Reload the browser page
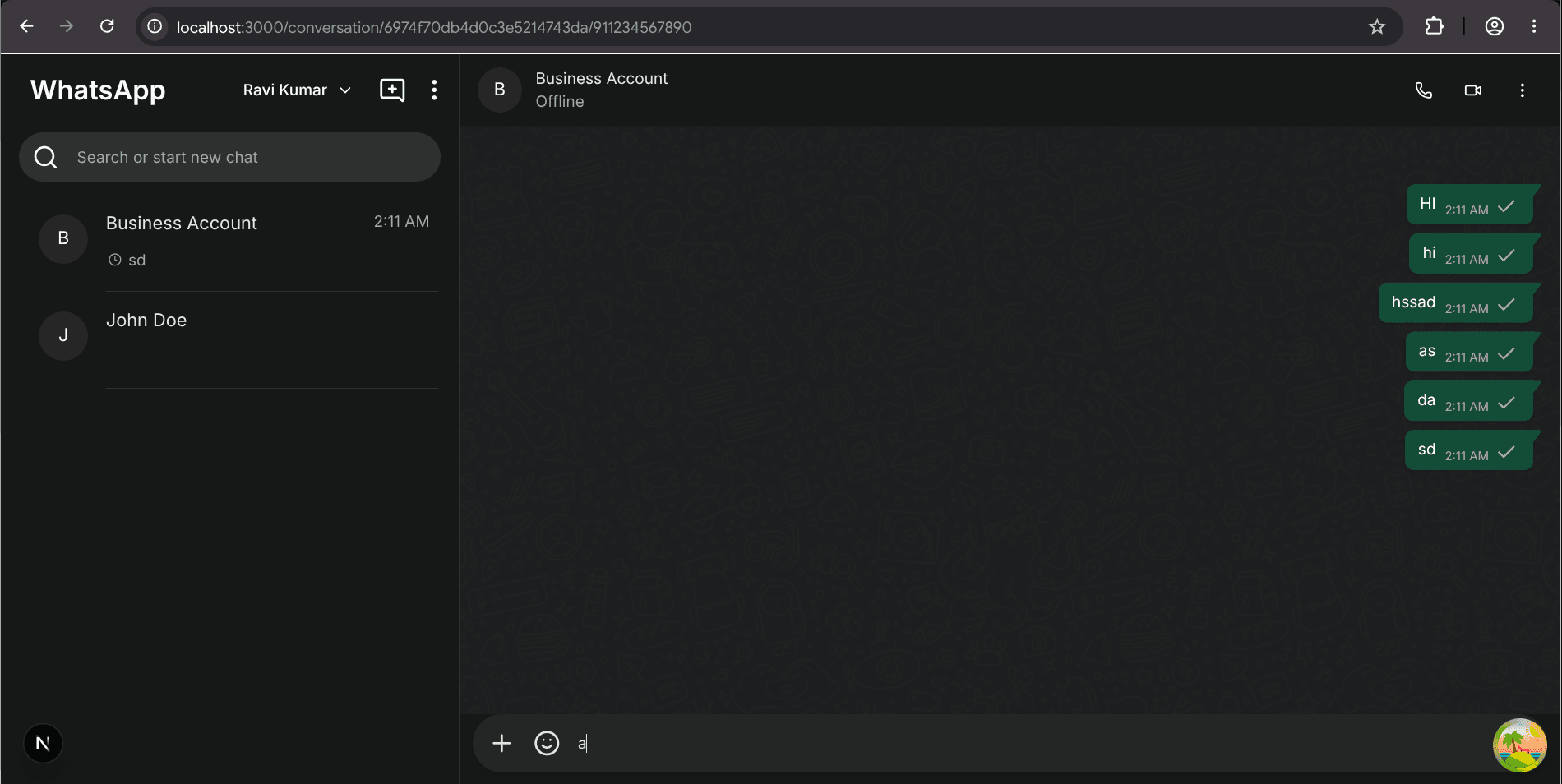Screen dimensions: 1562x784 pyautogui.click(x=107, y=26)
